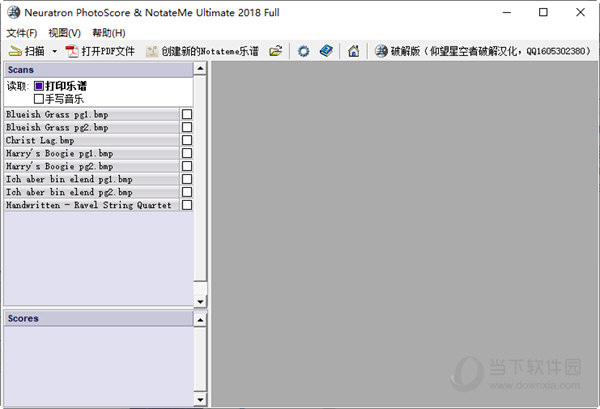Click the blue book help icon
The image size is (600, 409).
[326, 51]
